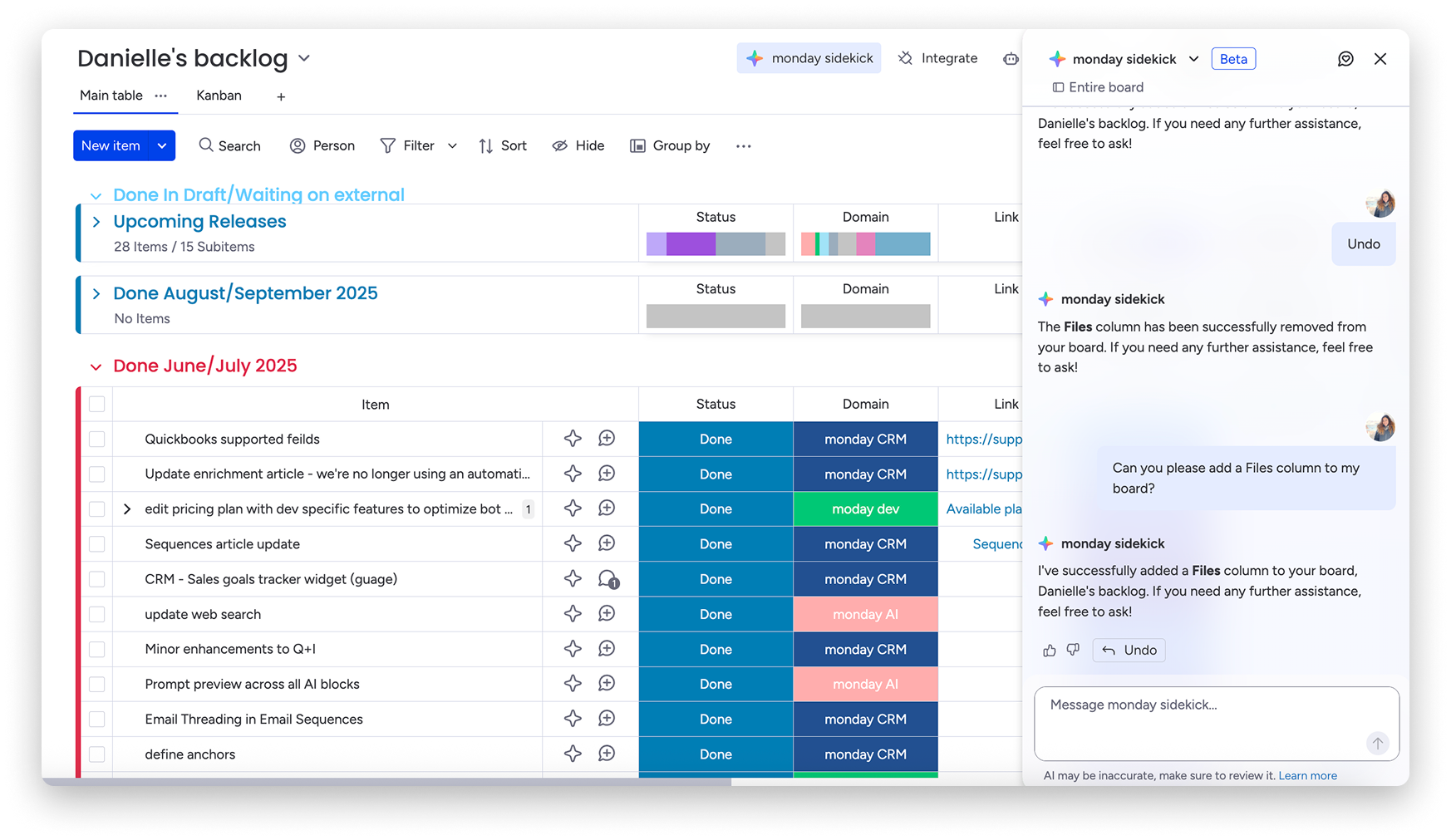Click AI star for Email Threading row
The height and width of the screenshot is (840, 1451).
click(x=573, y=719)
